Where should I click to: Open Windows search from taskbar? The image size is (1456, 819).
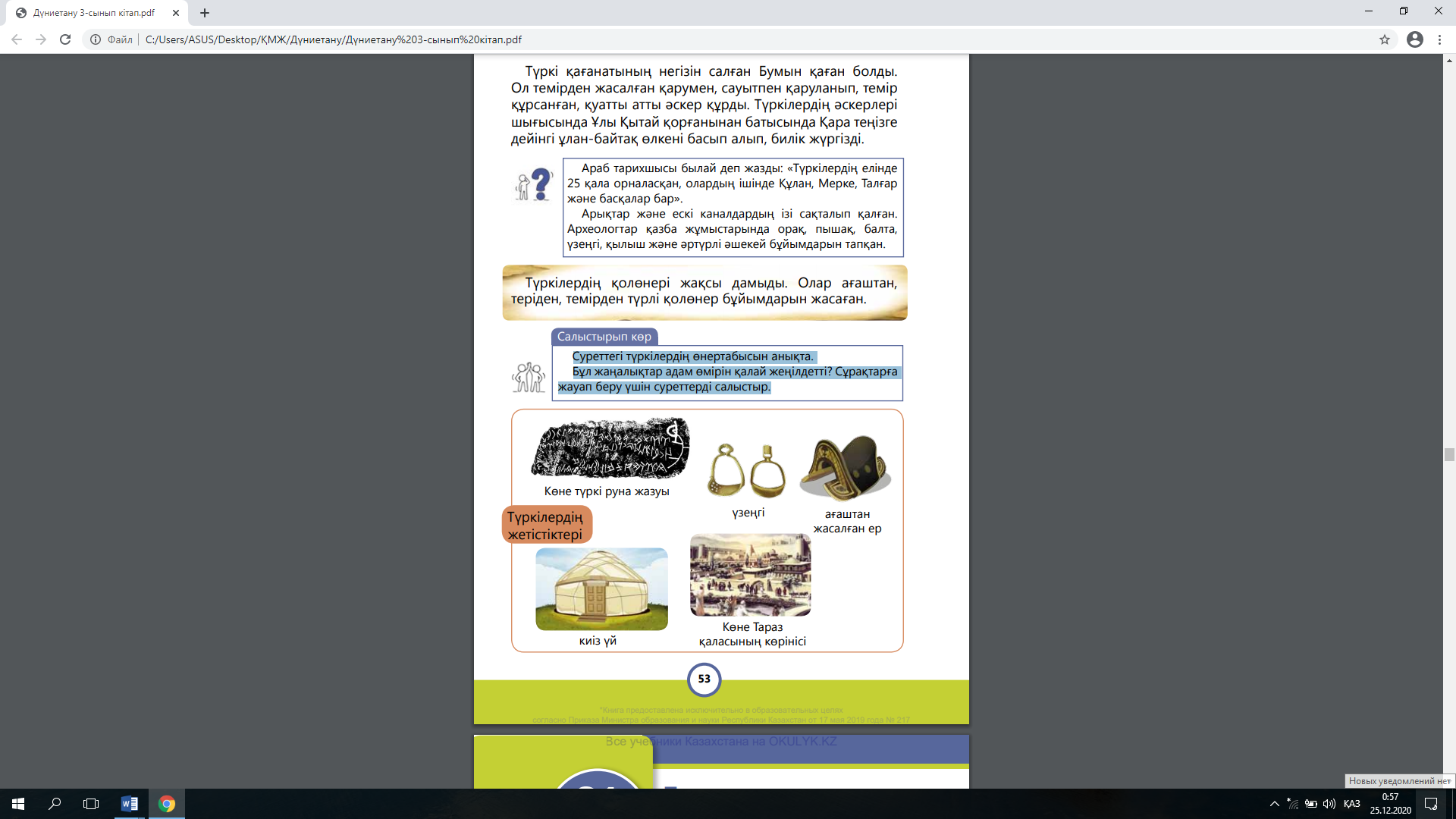click(55, 804)
